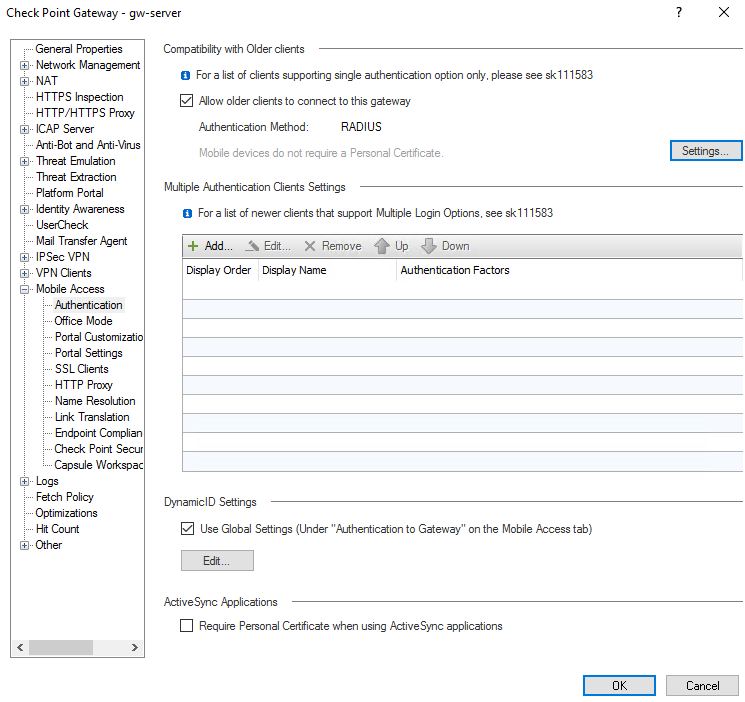Image resolution: width=745 pixels, height=702 pixels.
Task: Click the tree scrollbar left arrow
Action: [x=20, y=647]
